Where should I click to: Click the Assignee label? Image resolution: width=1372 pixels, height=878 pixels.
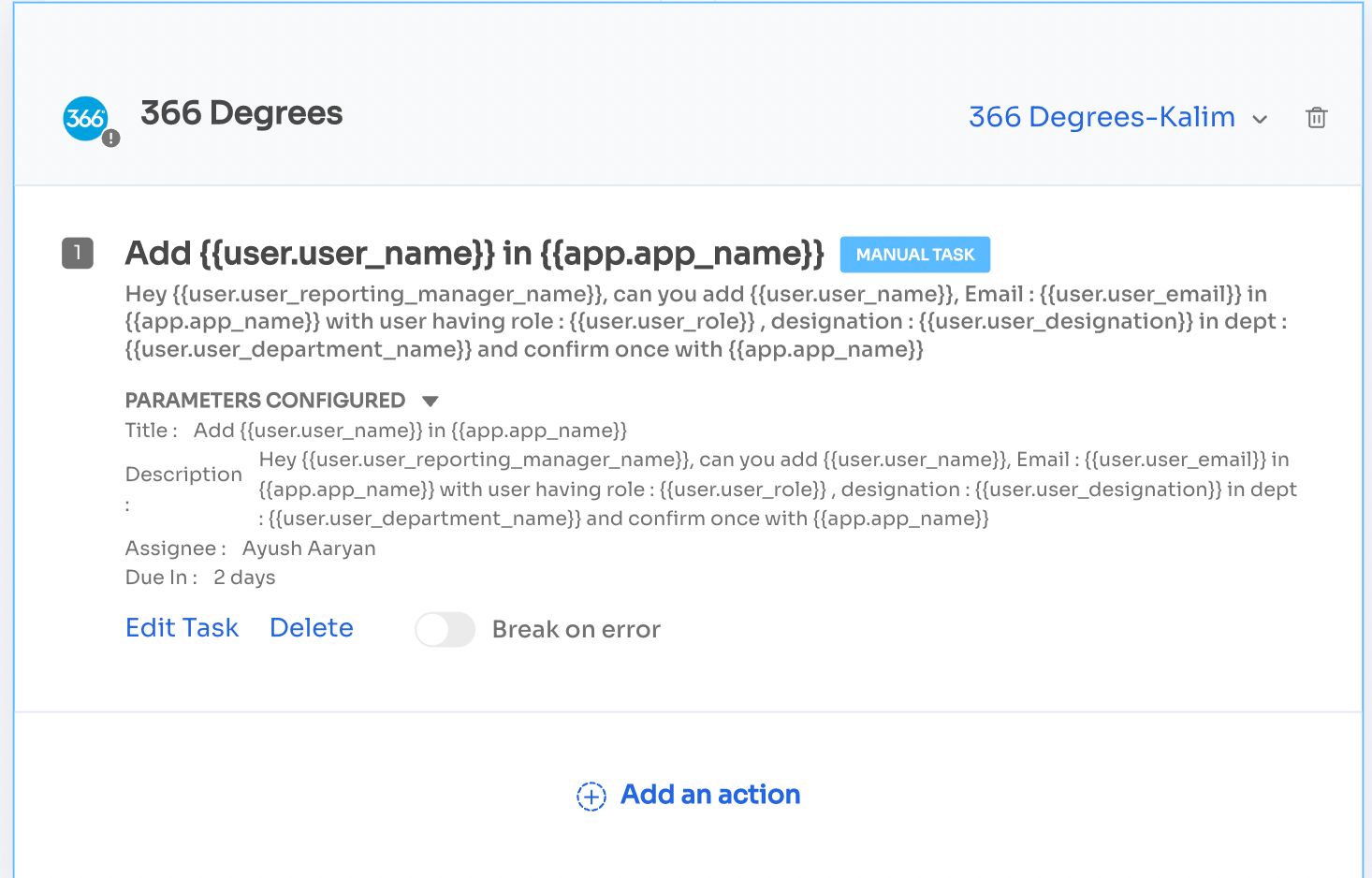coord(176,549)
